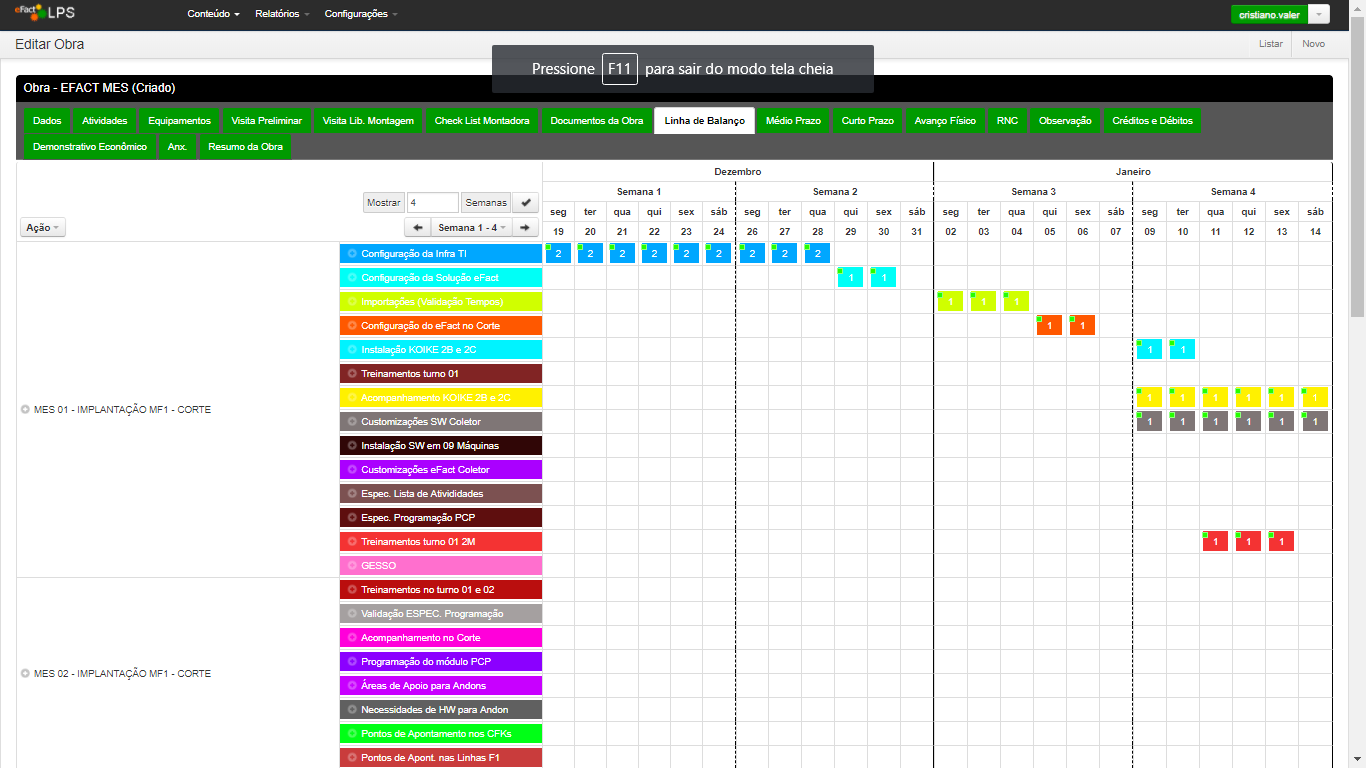Click the weeks number input field

click(432, 203)
